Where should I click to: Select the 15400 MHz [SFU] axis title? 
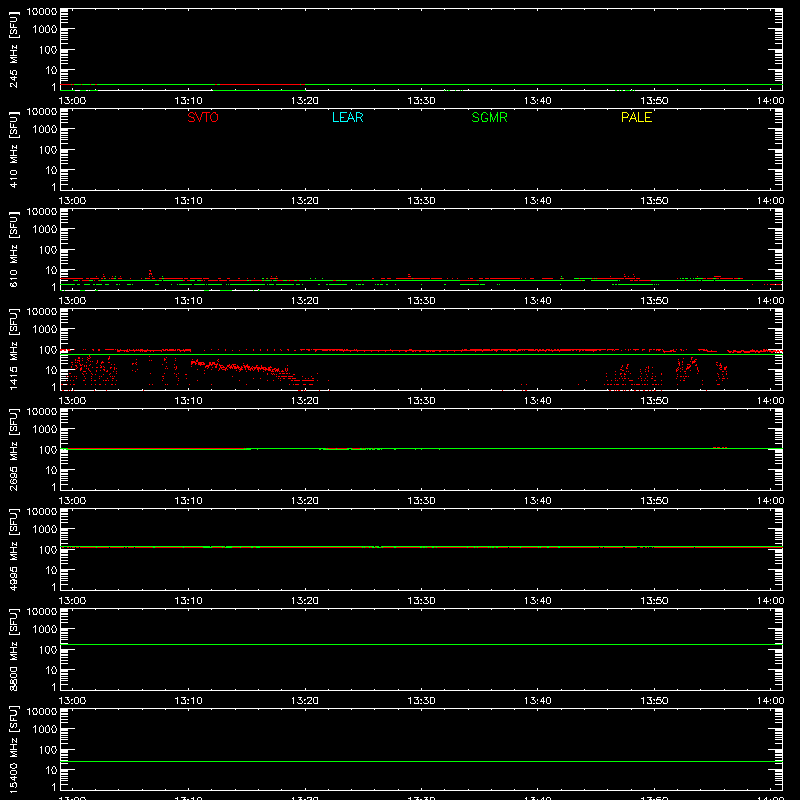(13, 749)
